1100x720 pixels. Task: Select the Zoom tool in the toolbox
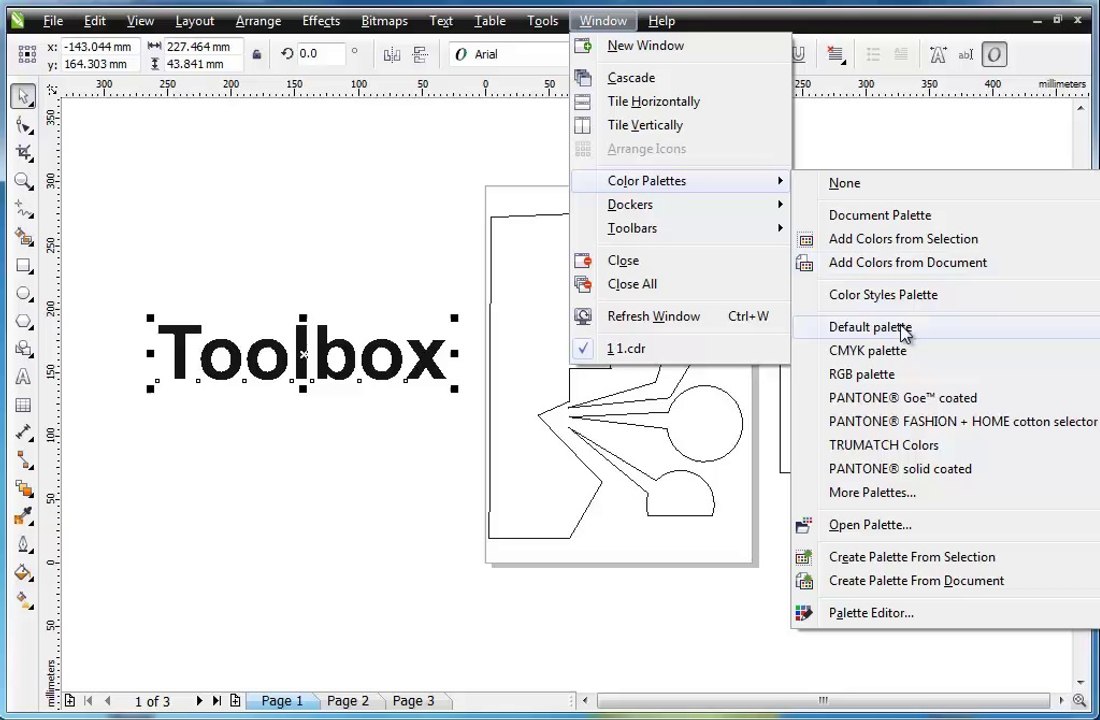point(23,182)
